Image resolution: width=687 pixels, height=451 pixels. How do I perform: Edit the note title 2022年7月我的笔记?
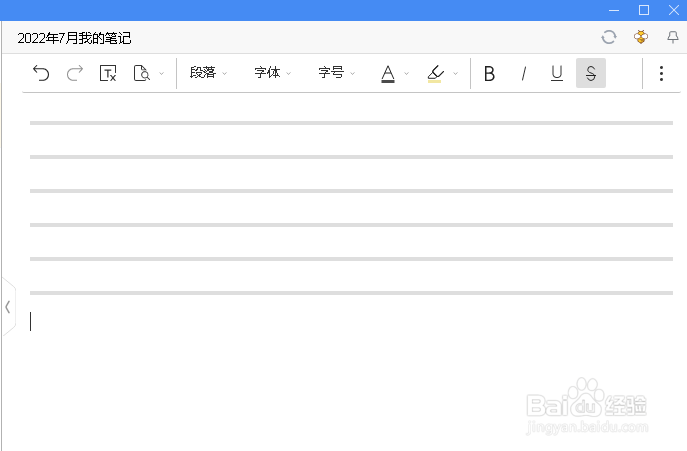point(74,38)
